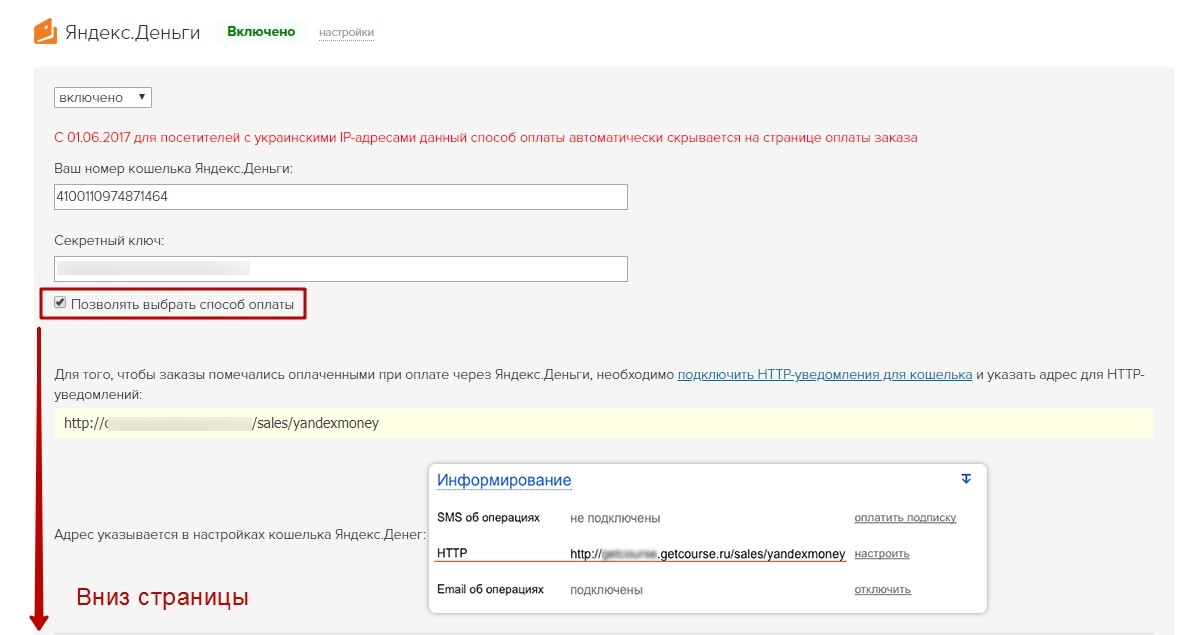The height and width of the screenshot is (635, 1177).
Task: Click the Ваш номер кошелька Яндекс.Деньги label
Action: click(x=173, y=169)
